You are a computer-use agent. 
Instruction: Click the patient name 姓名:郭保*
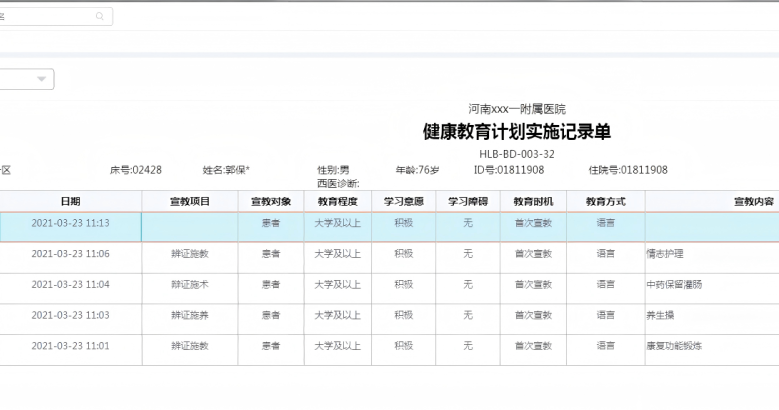click(226, 170)
